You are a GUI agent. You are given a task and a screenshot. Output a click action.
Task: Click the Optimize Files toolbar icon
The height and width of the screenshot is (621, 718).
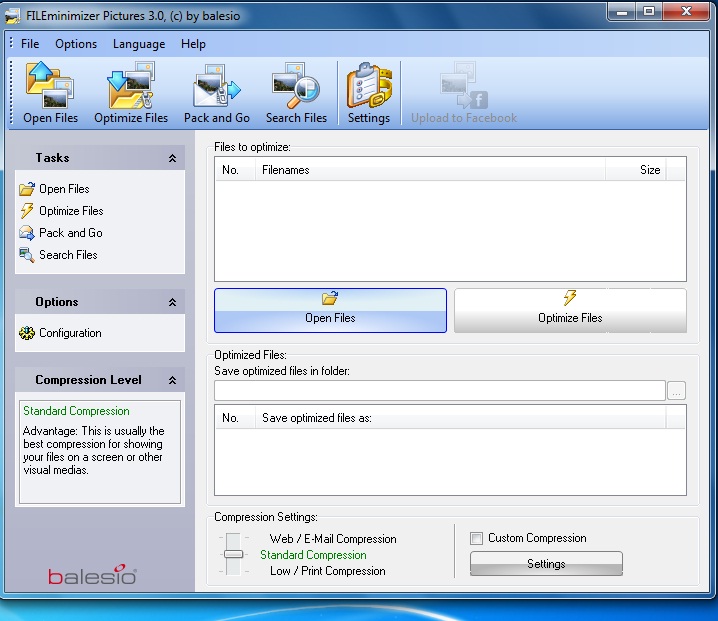click(131, 93)
